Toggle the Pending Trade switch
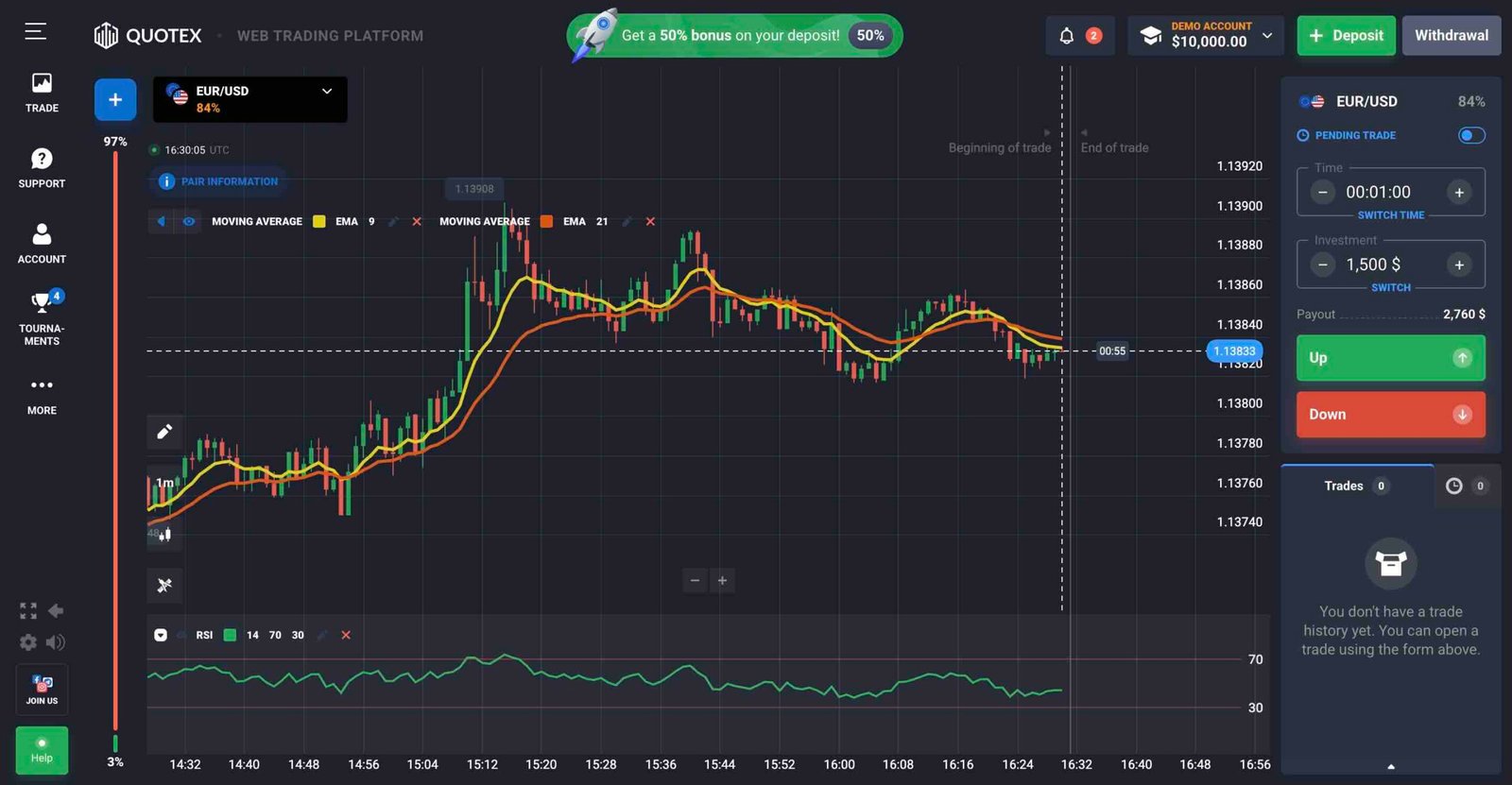Image resolution: width=1512 pixels, height=785 pixels. (1471, 135)
